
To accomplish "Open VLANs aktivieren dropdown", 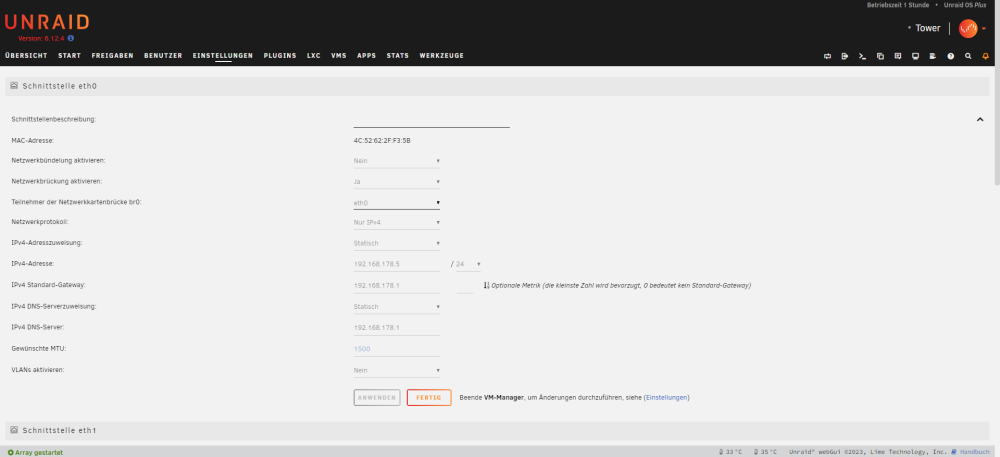I will click(397, 370).
